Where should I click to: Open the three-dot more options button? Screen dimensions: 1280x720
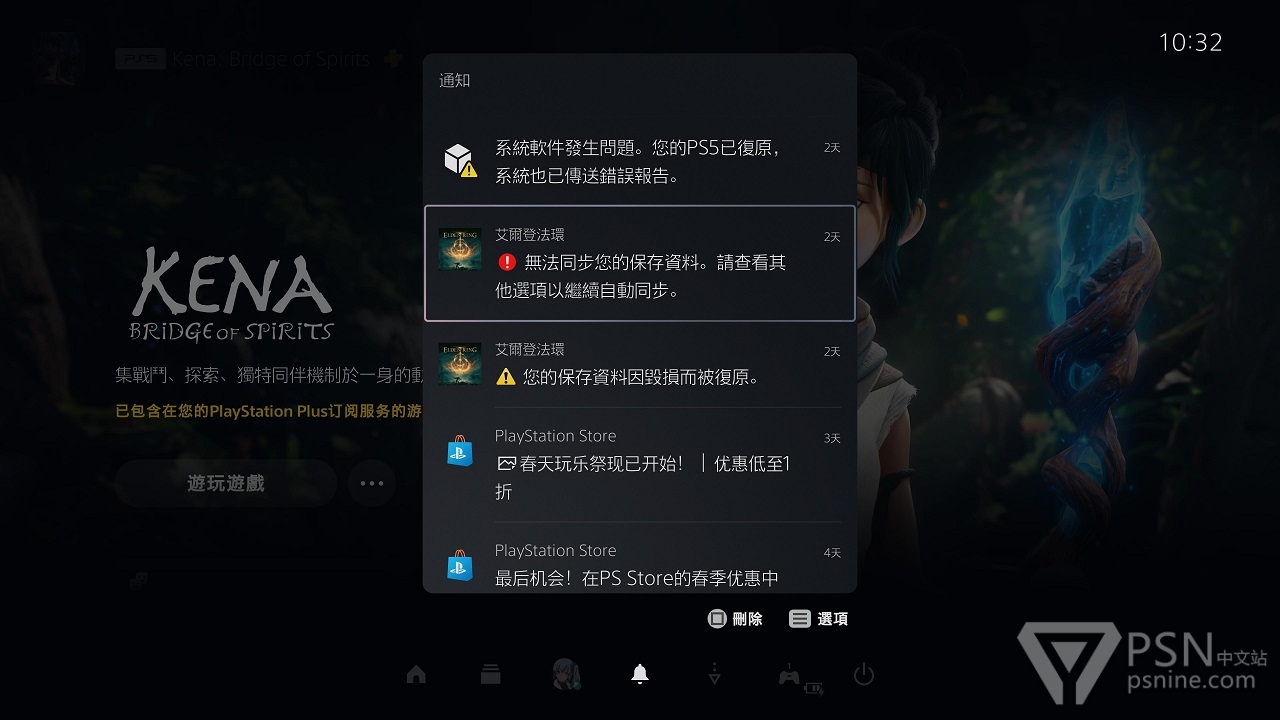[x=372, y=483]
